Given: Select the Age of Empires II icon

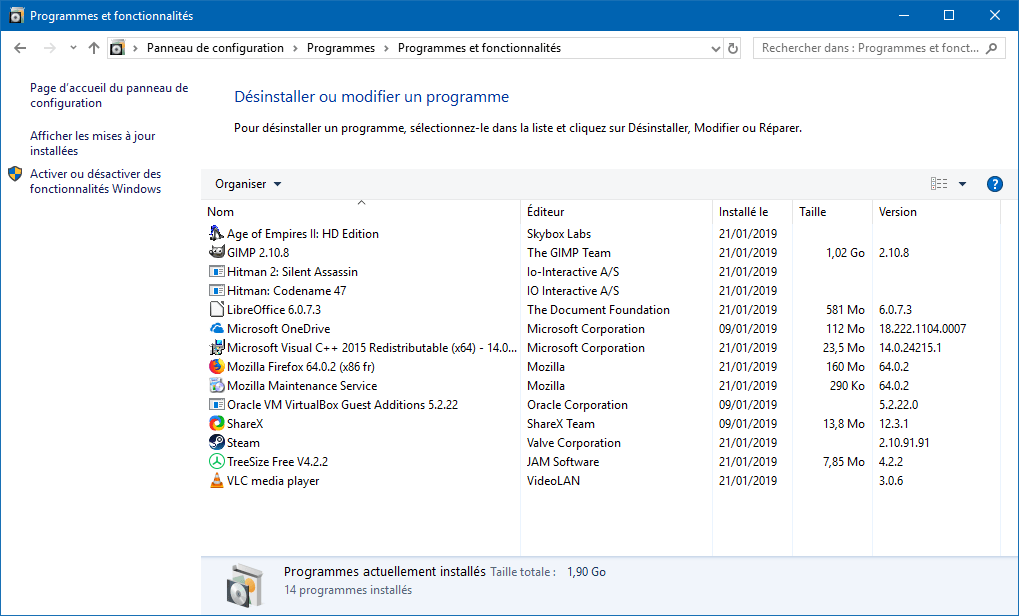Looking at the screenshot, I should 216,233.
